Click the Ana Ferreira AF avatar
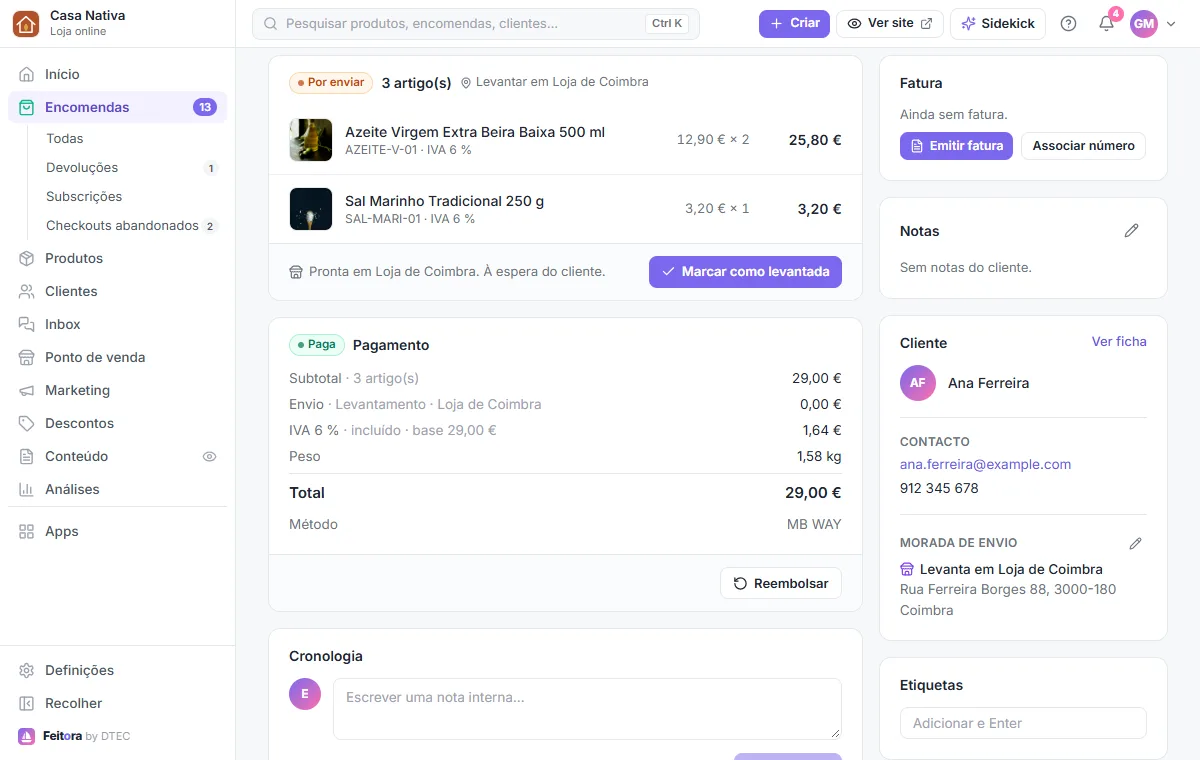The height and width of the screenshot is (760, 1200). tap(918, 383)
